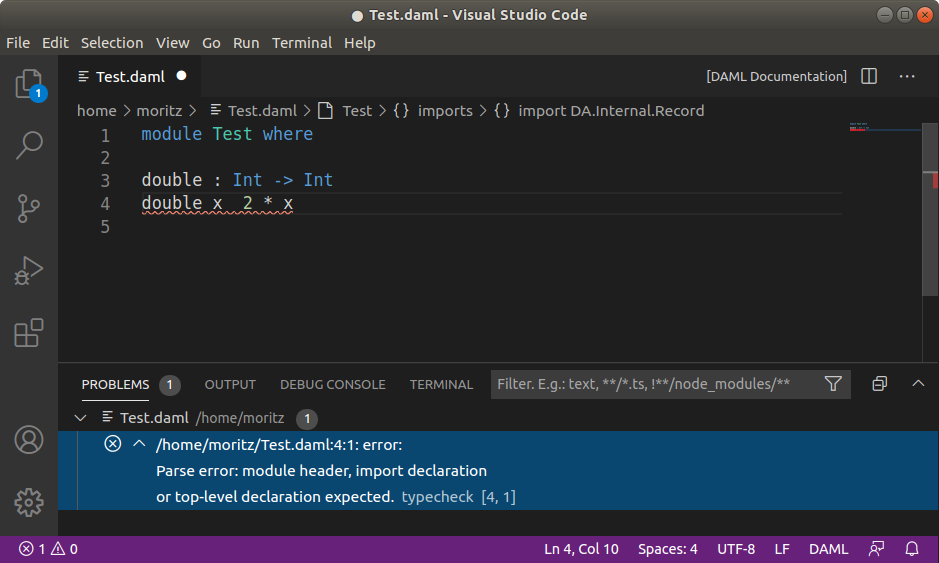
Task: Switch to the OUTPUT panel tab
Action: pos(230,384)
